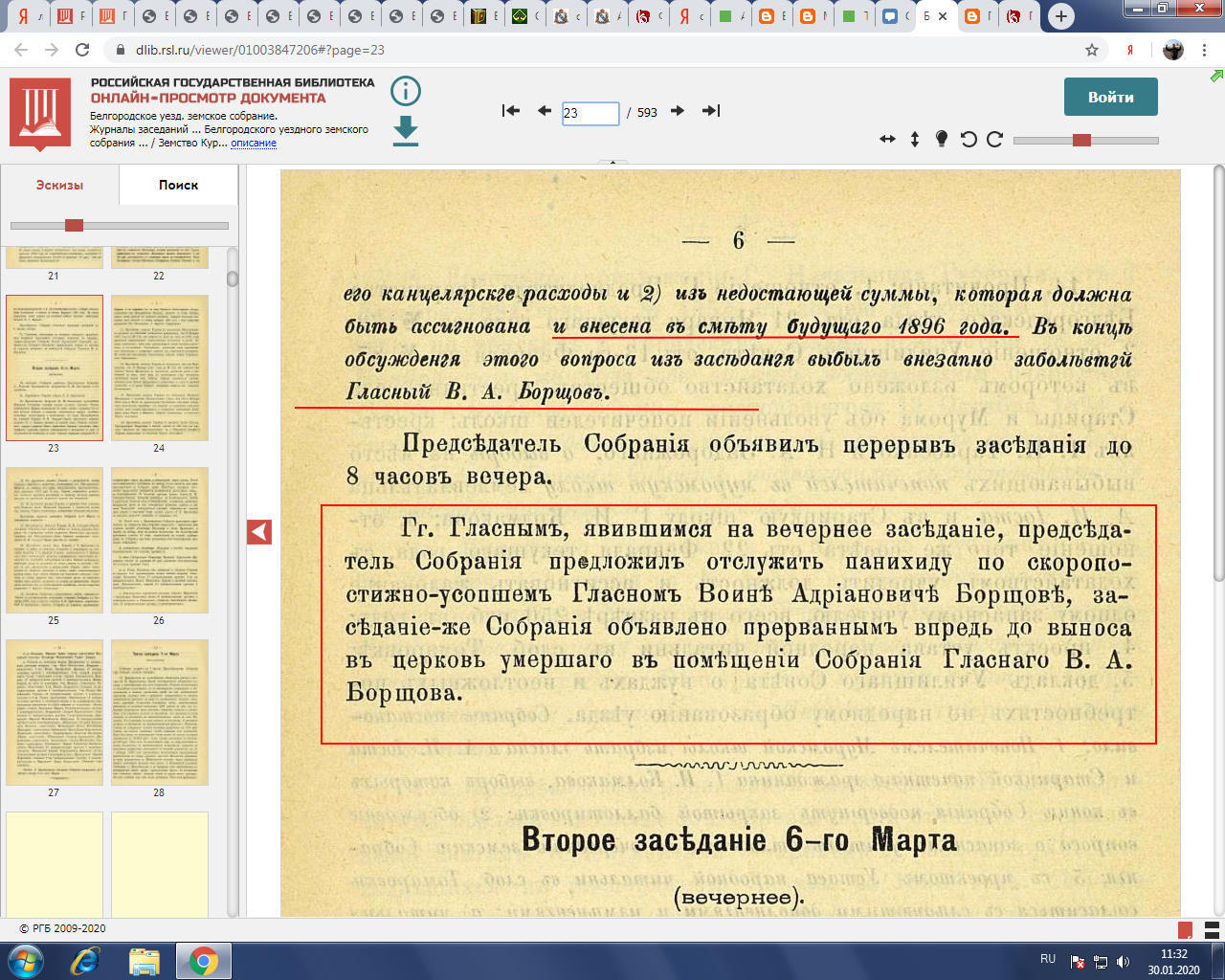Go to the next page
1225x980 pixels.
[x=678, y=111]
